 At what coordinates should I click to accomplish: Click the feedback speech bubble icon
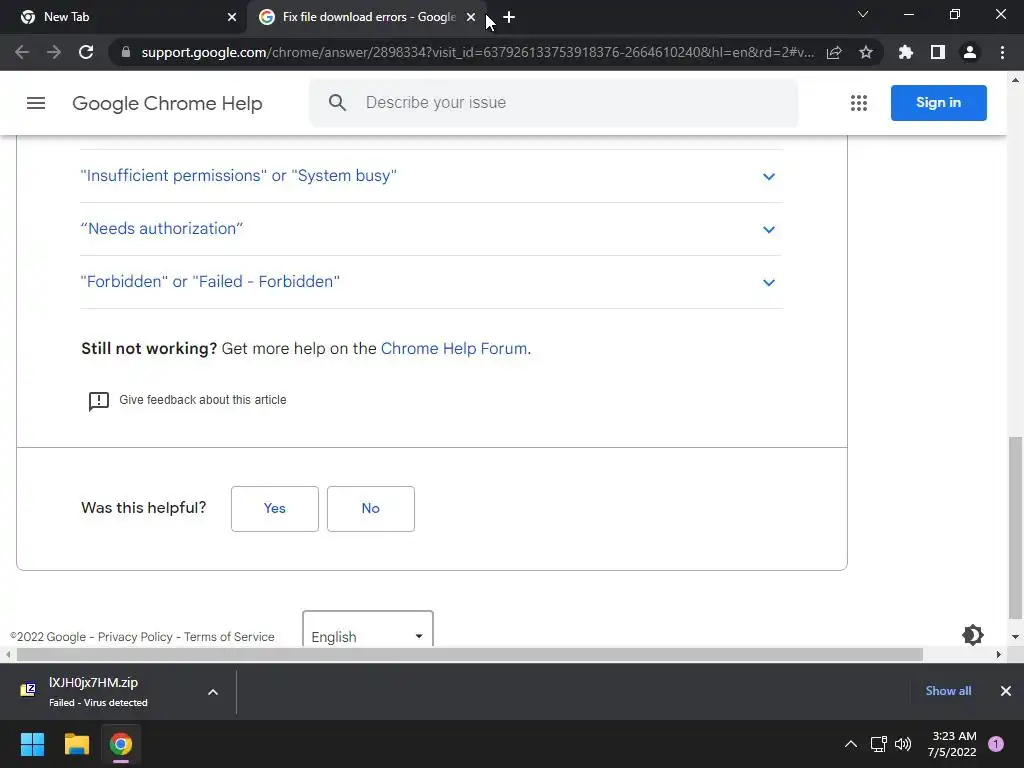[x=99, y=401]
